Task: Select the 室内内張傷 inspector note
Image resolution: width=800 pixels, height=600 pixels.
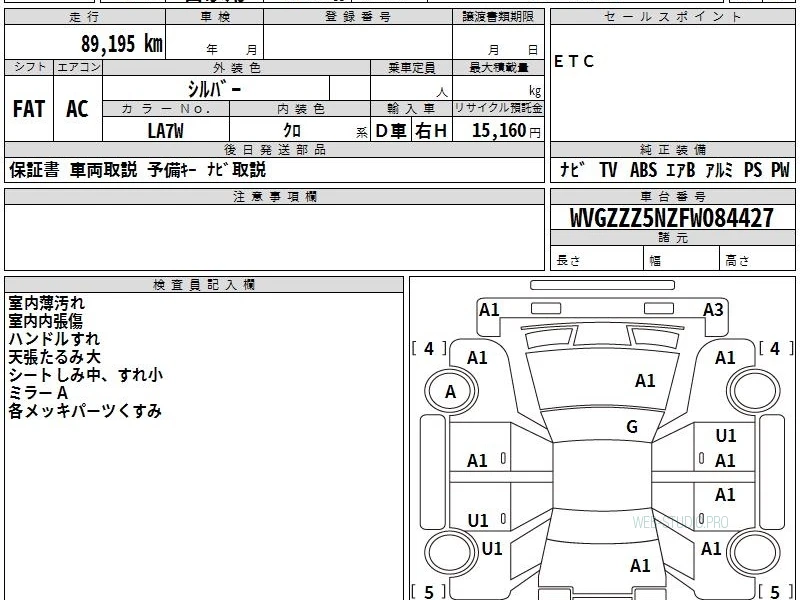Action: [x=45, y=321]
